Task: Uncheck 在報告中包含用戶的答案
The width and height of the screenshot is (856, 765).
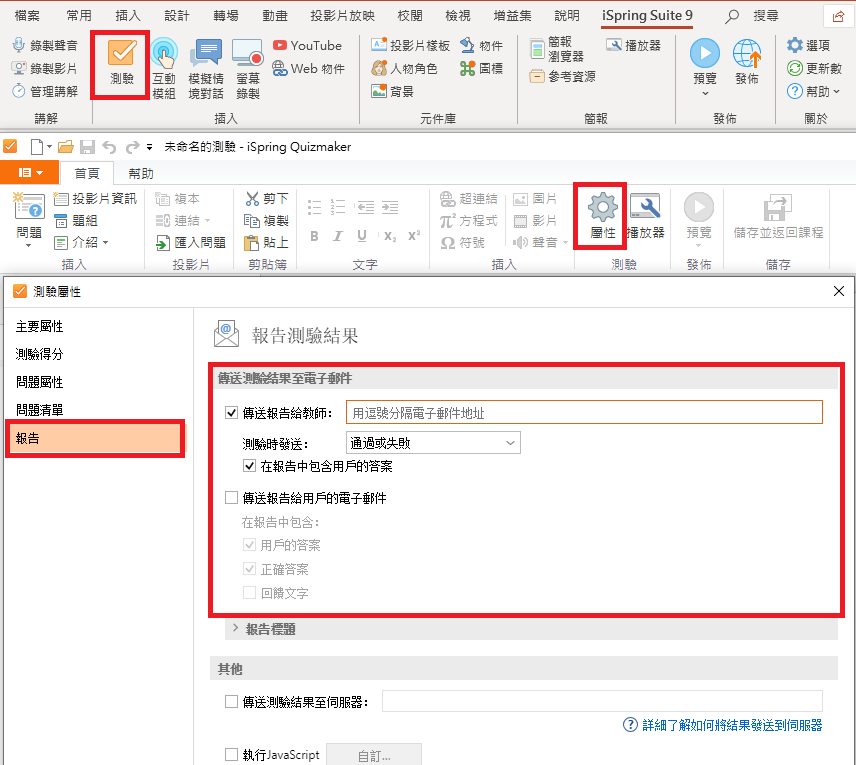Action: coord(249,466)
